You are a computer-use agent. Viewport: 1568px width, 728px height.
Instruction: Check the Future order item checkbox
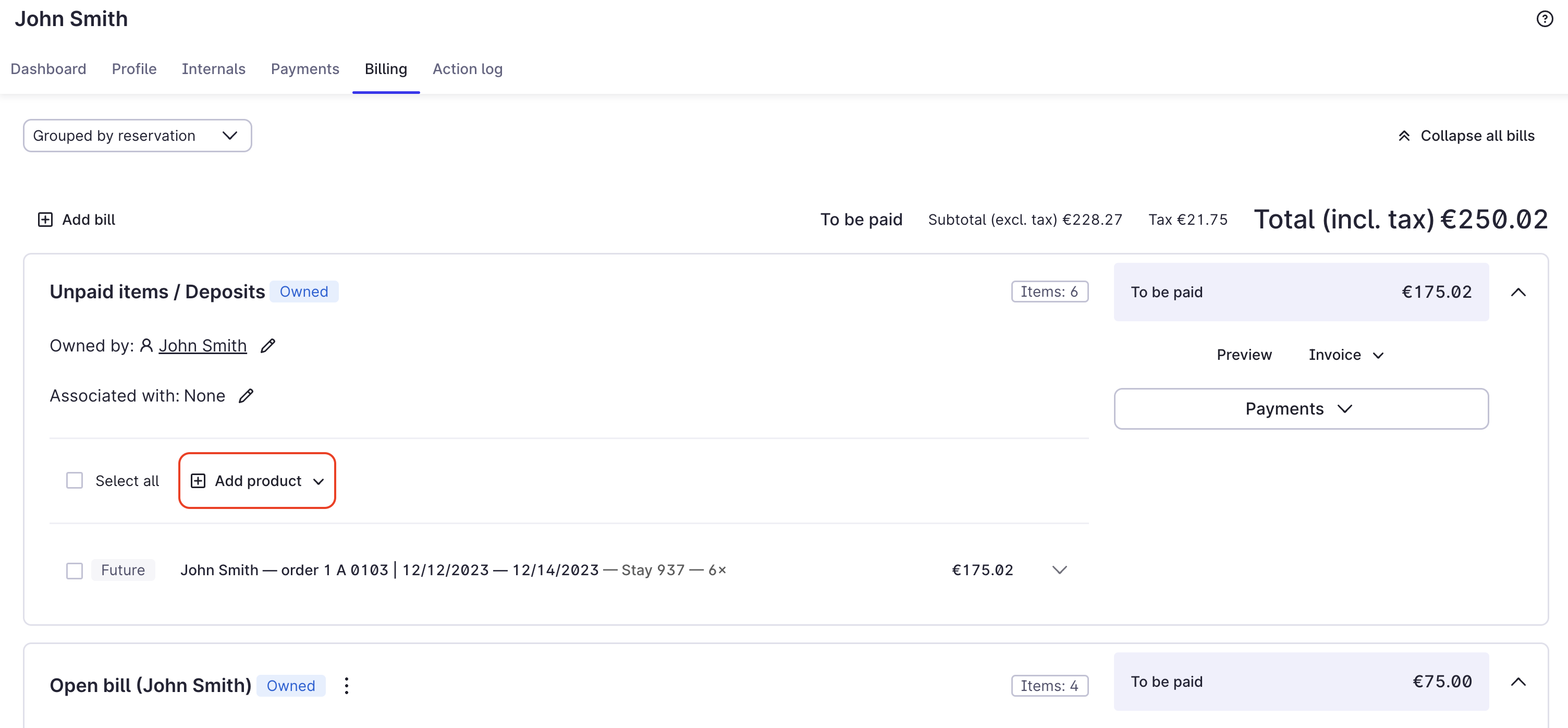pos(74,571)
